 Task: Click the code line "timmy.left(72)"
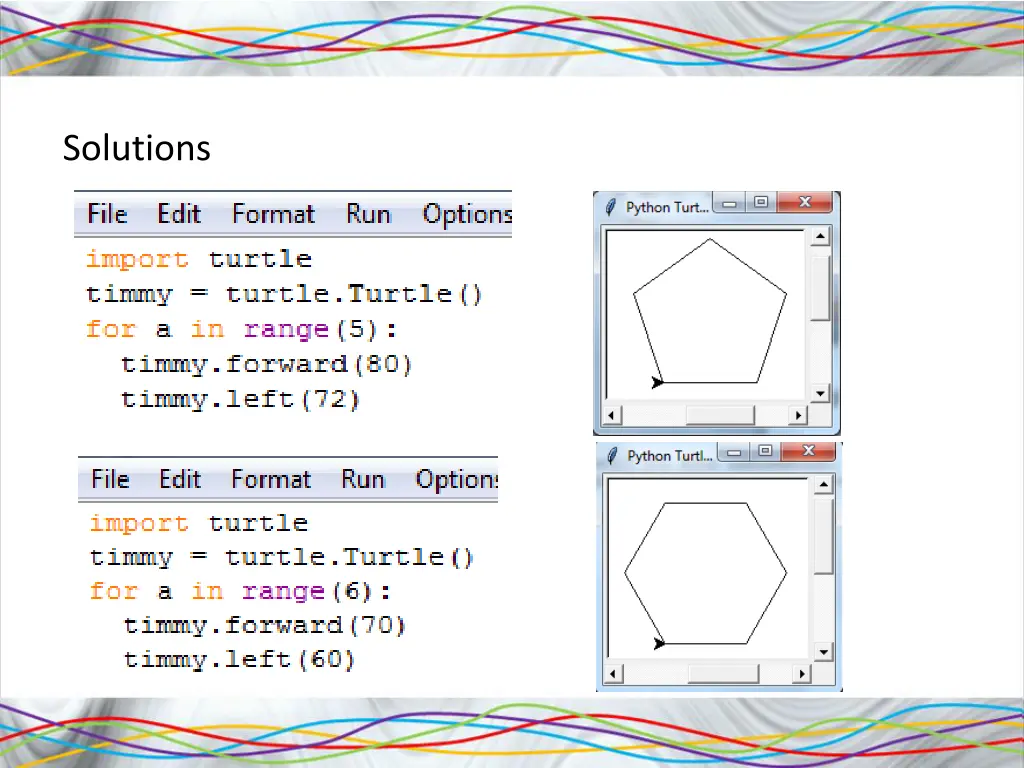point(240,400)
